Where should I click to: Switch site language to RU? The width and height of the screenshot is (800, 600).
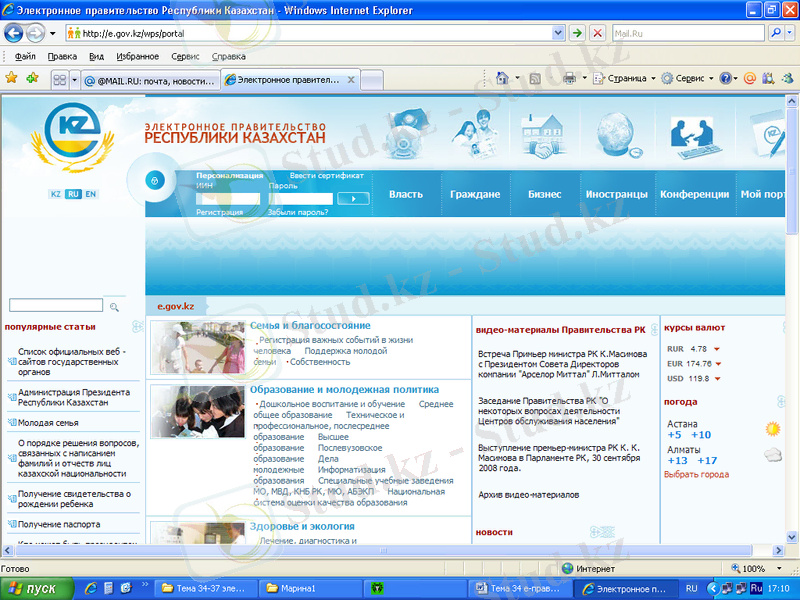tap(73, 194)
